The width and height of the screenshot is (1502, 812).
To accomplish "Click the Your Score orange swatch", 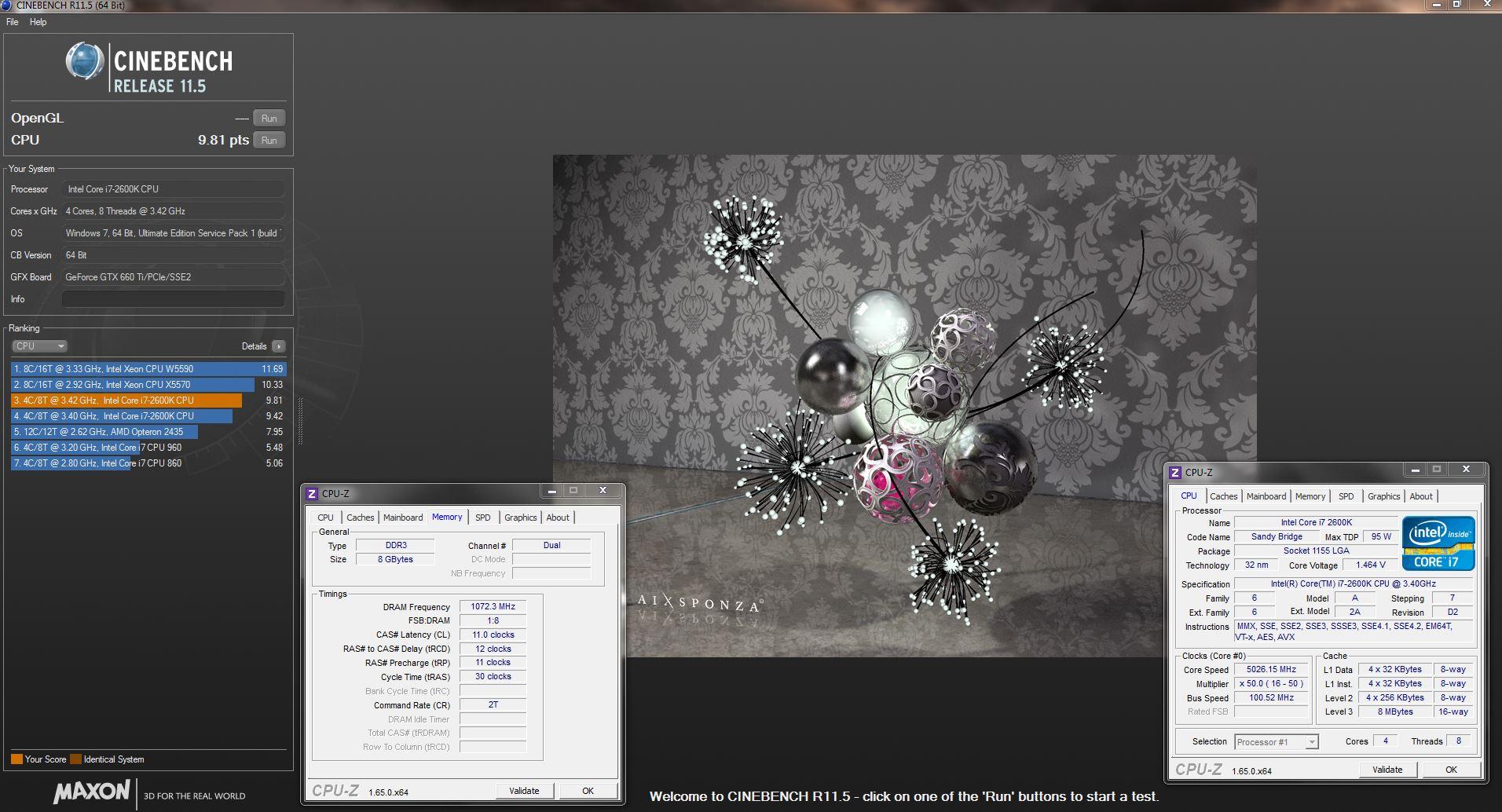I will pyautogui.click(x=16, y=759).
